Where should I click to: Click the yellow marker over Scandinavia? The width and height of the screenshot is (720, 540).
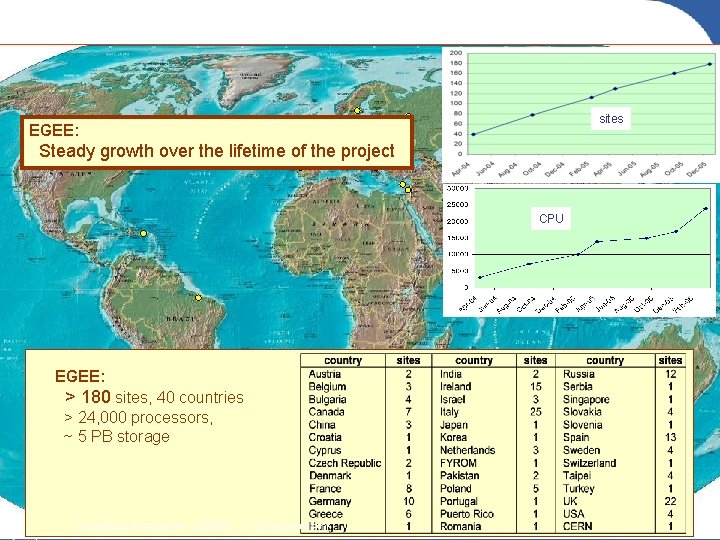357,111
